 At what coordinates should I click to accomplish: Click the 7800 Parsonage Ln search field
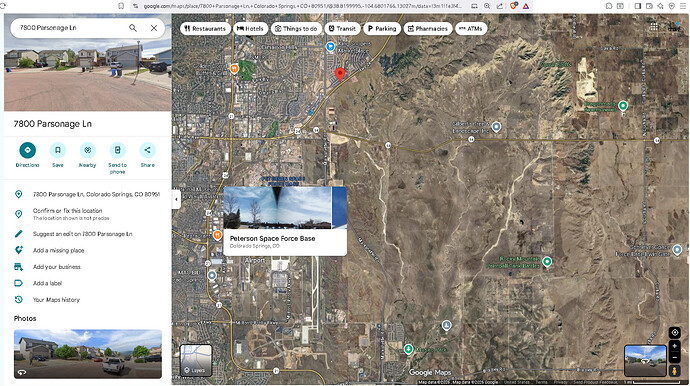point(70,28)
